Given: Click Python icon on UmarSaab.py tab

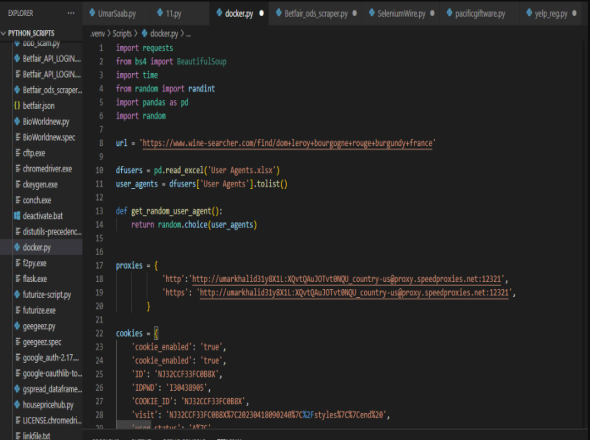Looking at the screenshot, I should [92, 13].
